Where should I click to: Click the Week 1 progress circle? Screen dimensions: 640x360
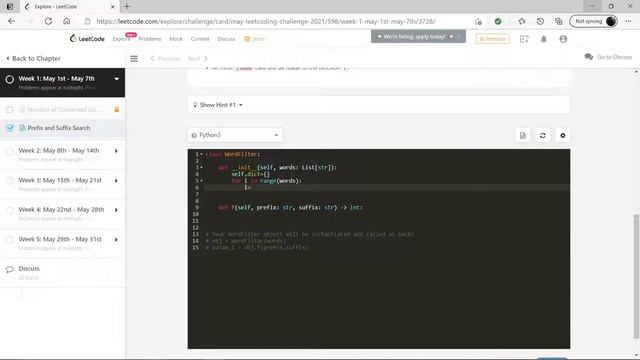tap(10, 79)
